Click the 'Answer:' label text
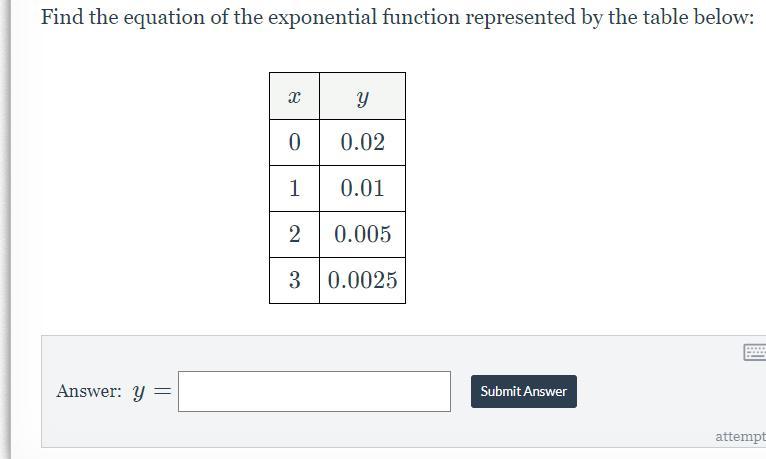The image size is (766, 459). click(x=89, y=391)
